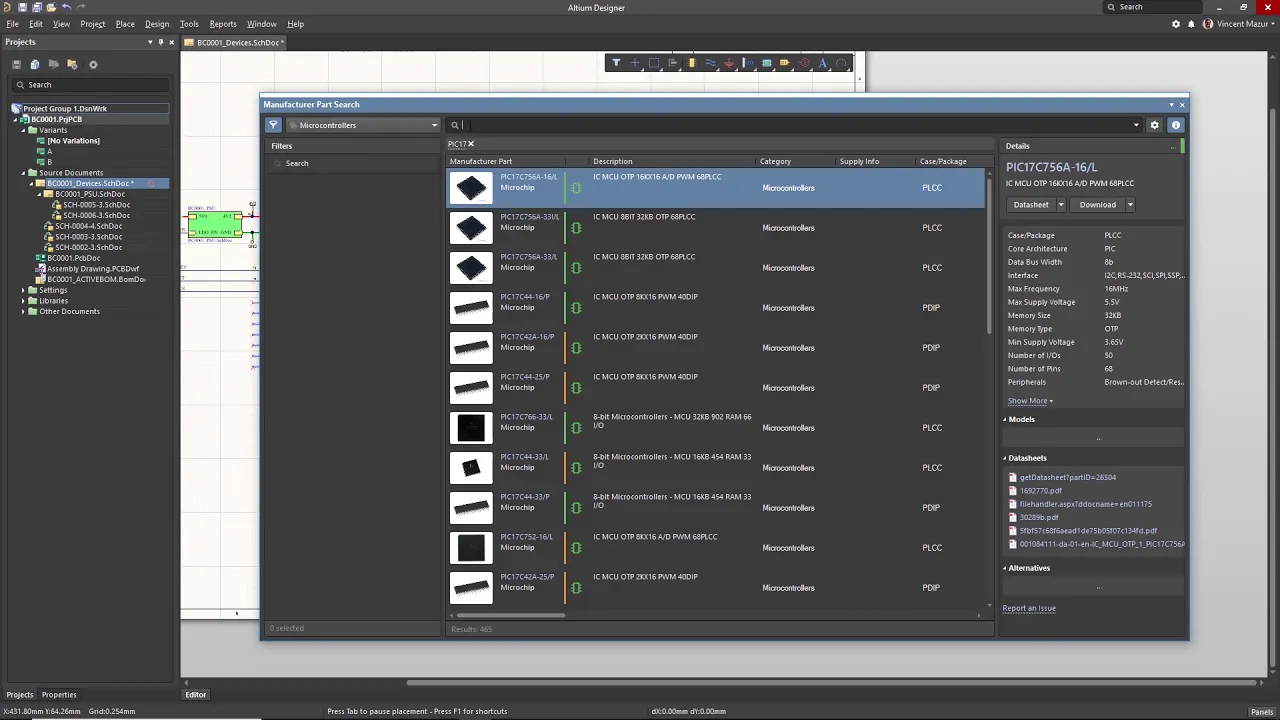Click the Search filter item under Filters

click(297, 163)
